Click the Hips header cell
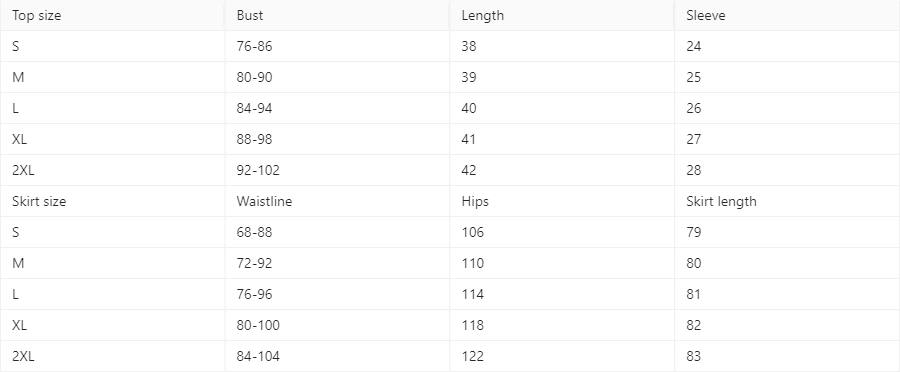This screenshot has width=900, height=372. tap(562, 202)
